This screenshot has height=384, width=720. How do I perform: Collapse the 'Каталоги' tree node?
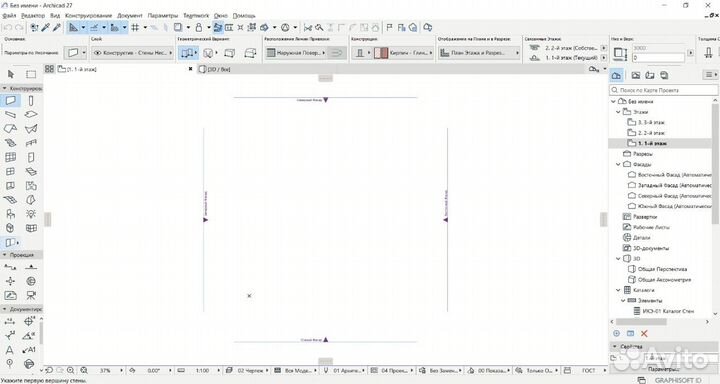(618, 290)
